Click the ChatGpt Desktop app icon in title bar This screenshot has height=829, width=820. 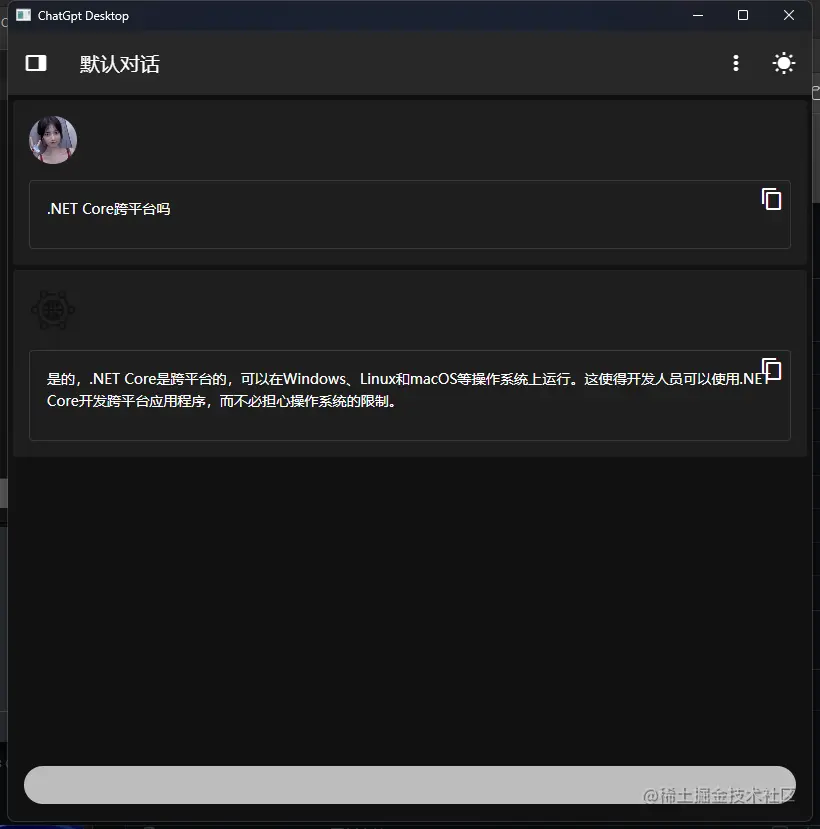[x=23, y=15]
